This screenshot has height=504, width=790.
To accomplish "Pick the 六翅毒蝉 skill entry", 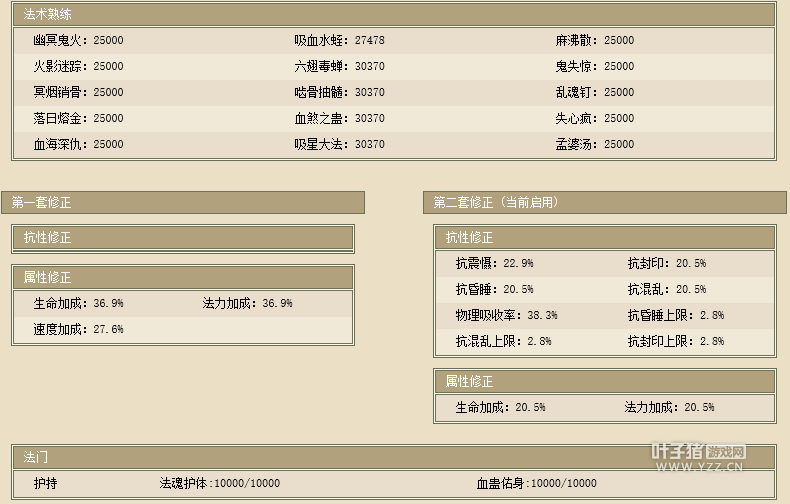I will pyautogui.click(x=339, y=66).
